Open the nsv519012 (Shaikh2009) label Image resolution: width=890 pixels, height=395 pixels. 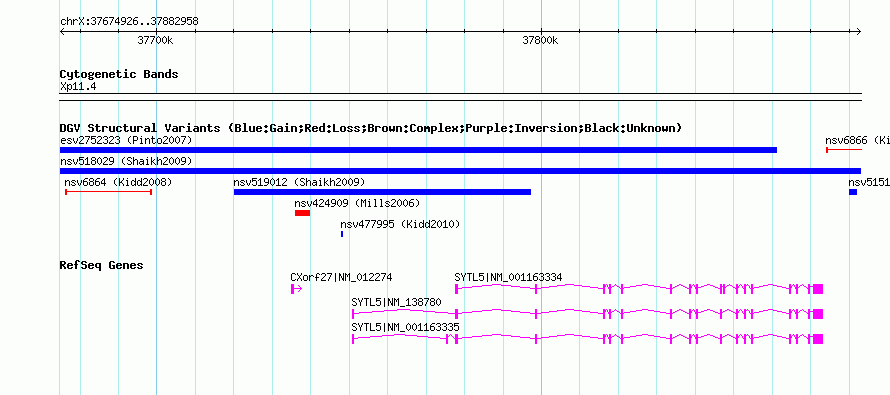(299, 182)
